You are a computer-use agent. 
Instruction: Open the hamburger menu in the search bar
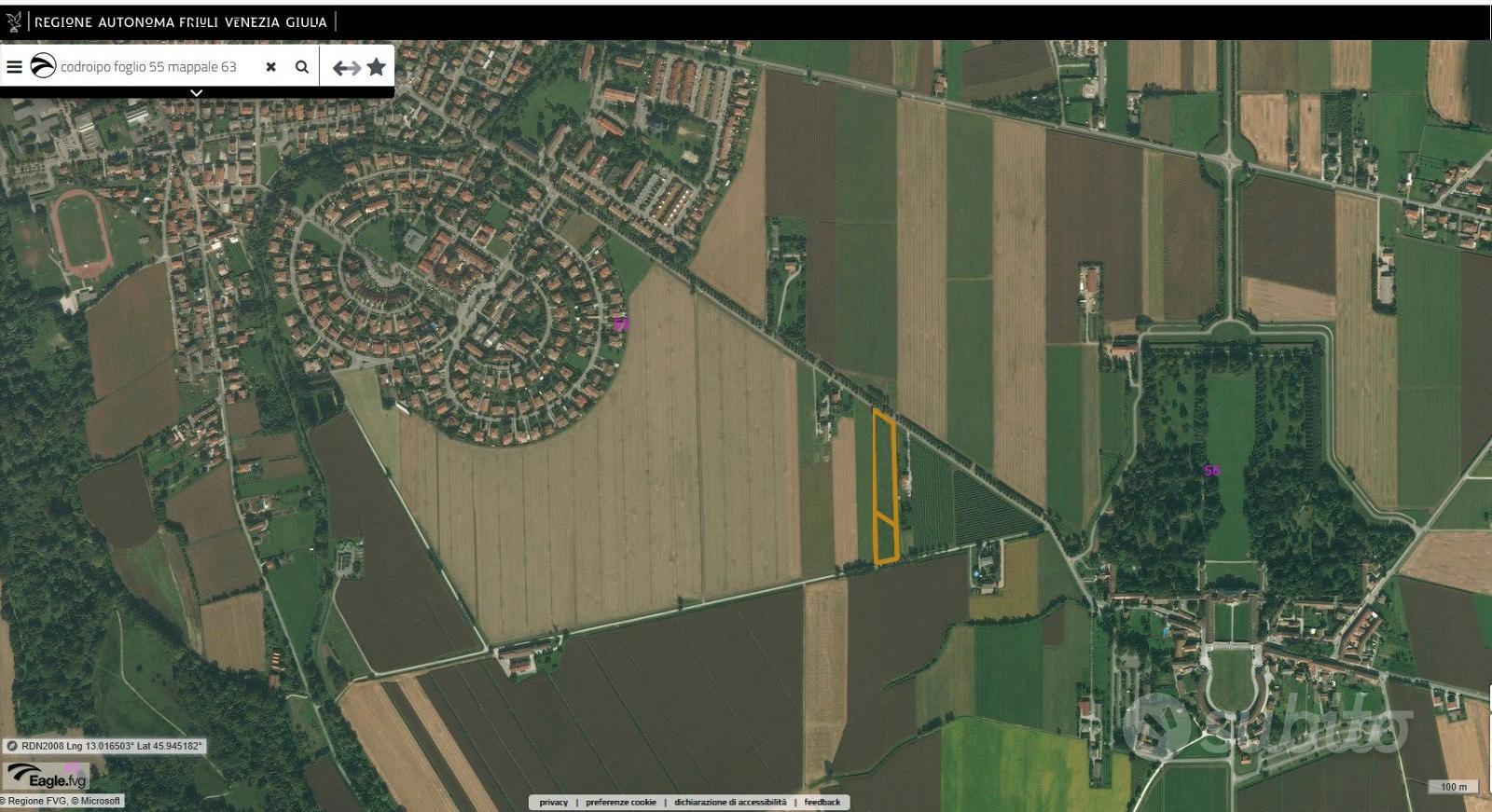pyautogui.click(x=14, y=67)
